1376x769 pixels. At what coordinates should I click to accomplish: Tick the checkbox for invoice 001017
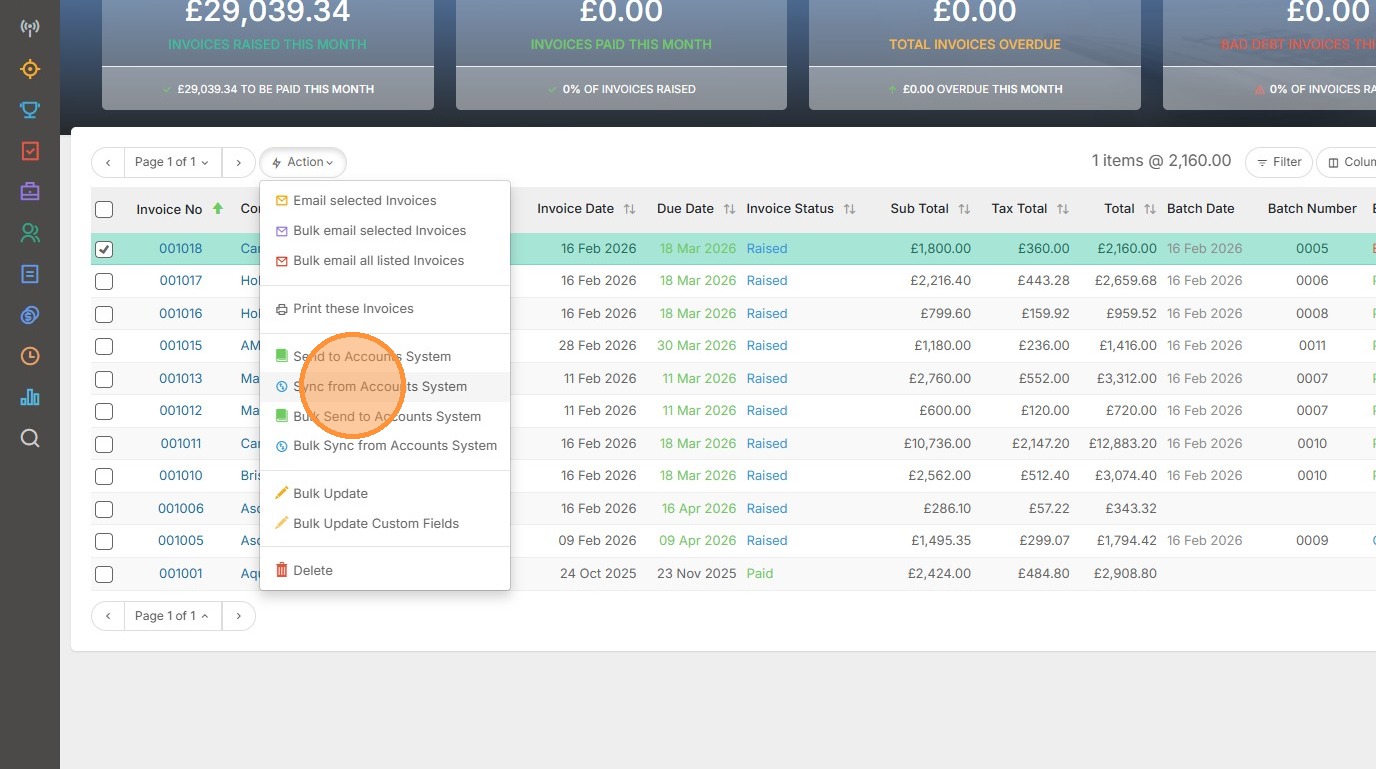[x=104, y=282]
